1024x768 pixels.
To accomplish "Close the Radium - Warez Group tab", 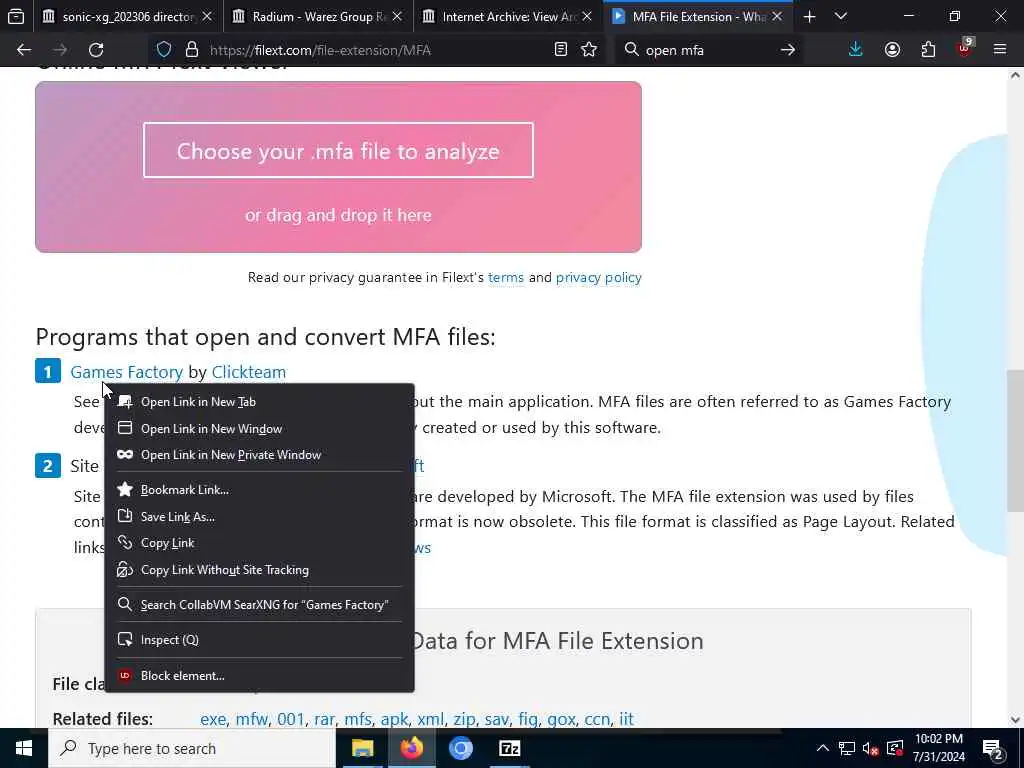I will [x=397, y=17].
